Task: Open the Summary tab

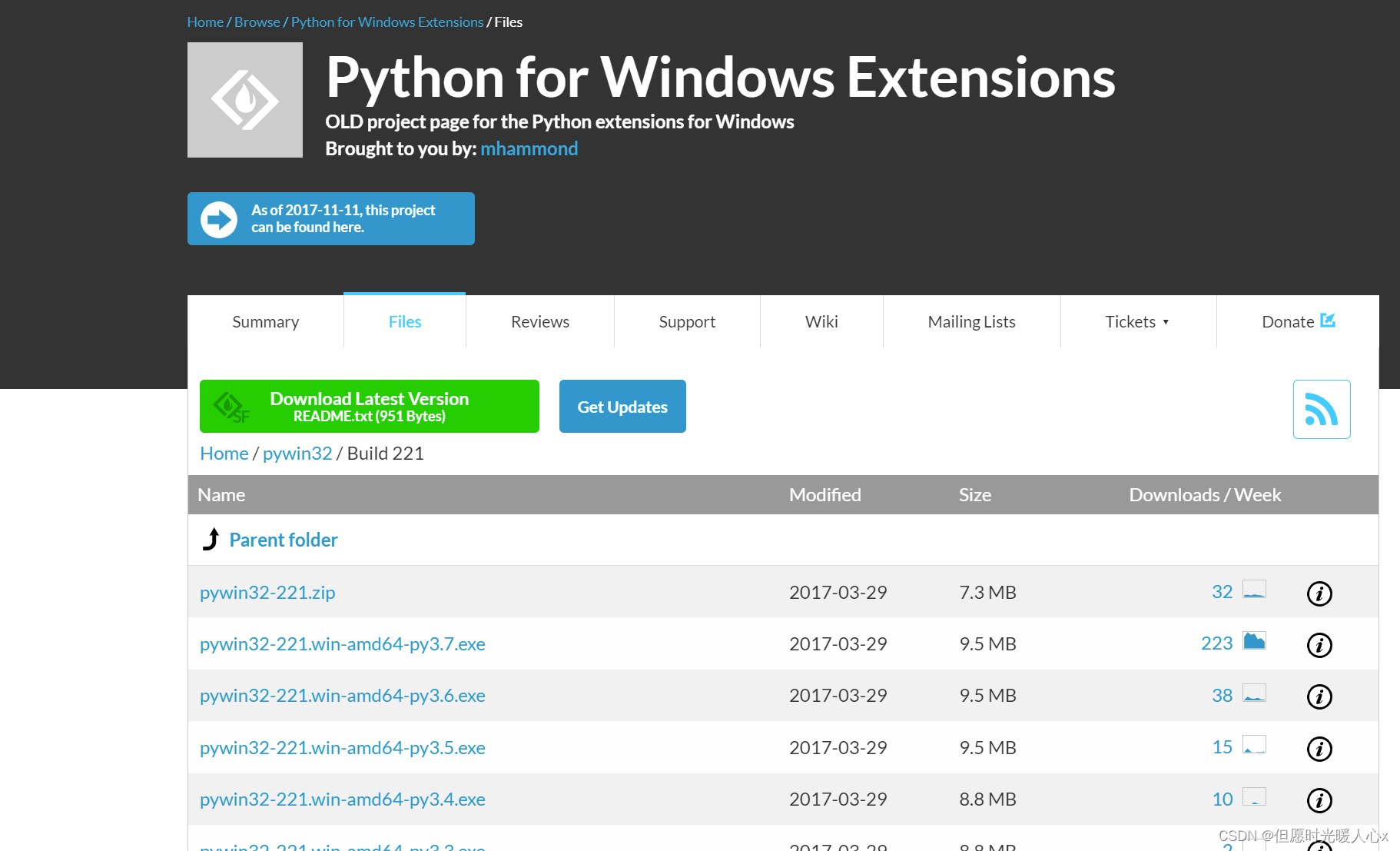Action: pos(266,321)
